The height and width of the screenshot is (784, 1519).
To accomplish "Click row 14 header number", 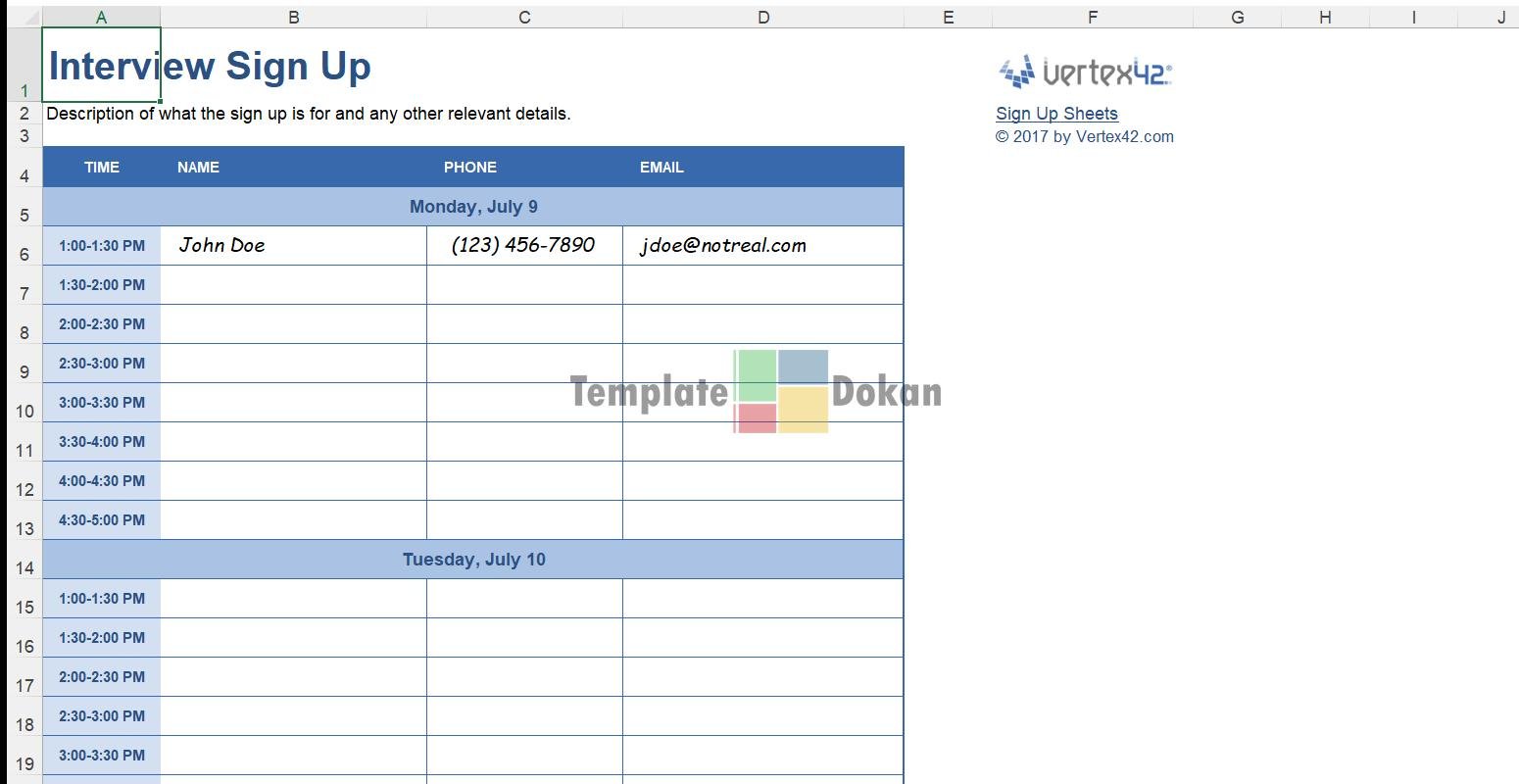I will pyautogui.click(x=24, y=567).
